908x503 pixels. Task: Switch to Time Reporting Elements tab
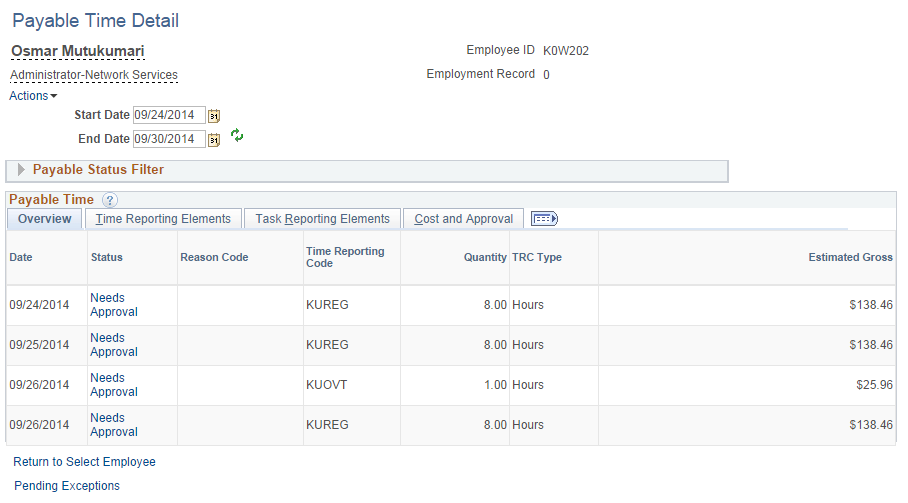pyautogui.click(x=163, y=219)
